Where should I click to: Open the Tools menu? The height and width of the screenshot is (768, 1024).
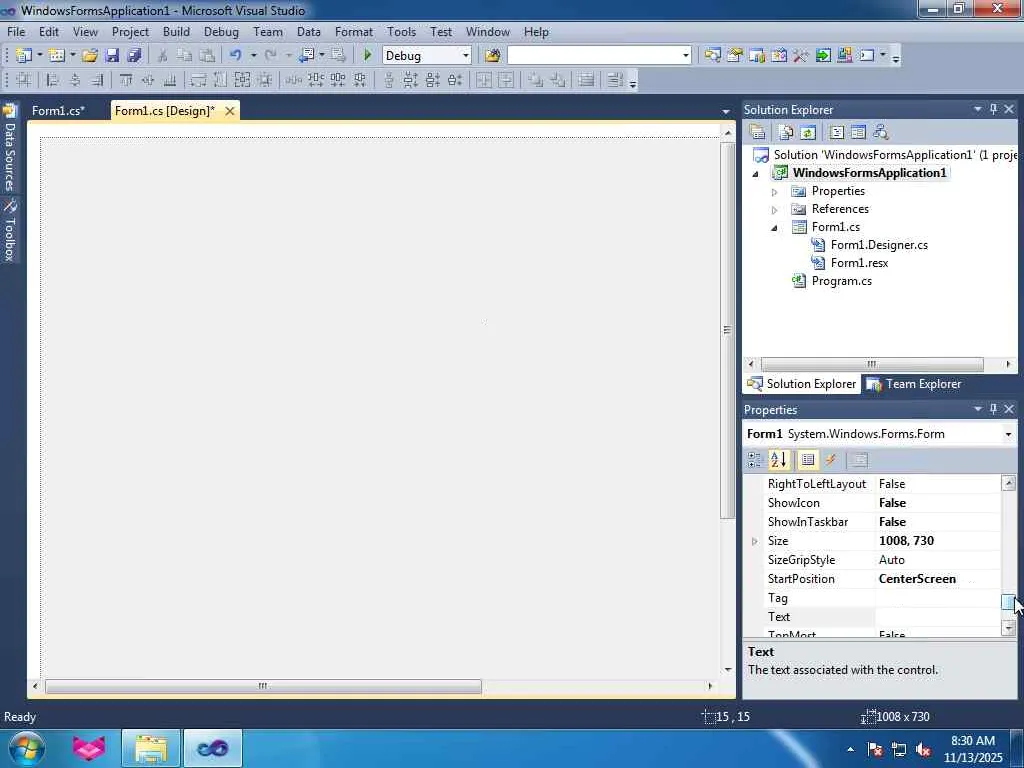401,32
